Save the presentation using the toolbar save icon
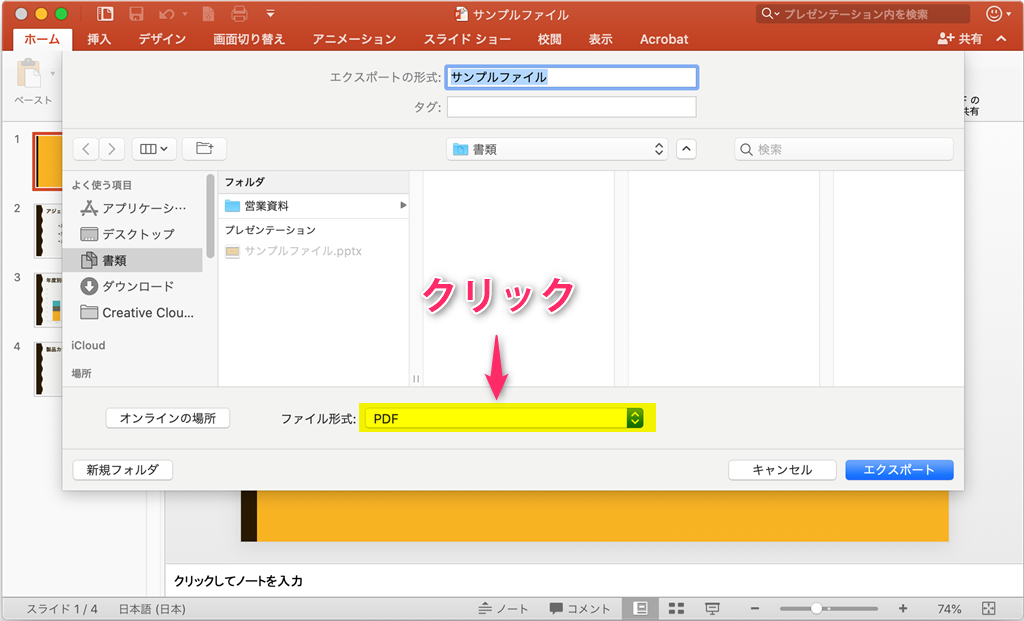 tap(136, 13)
